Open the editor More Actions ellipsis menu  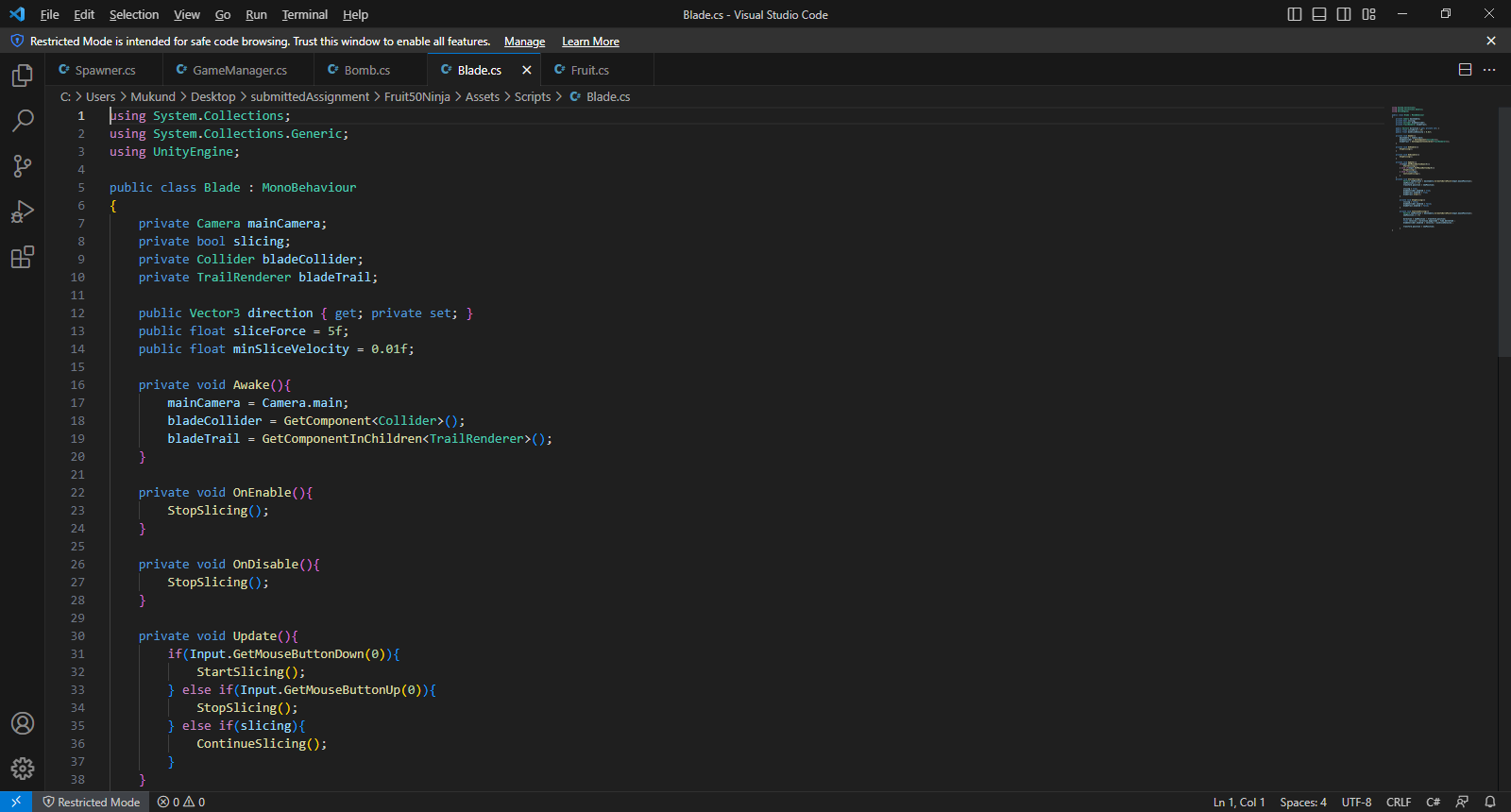[1489, 70]
